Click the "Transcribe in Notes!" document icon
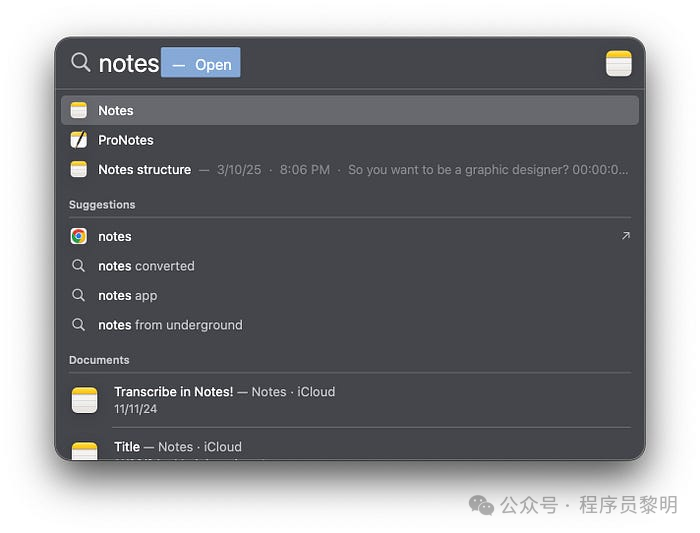The height and width of the screenshot is (533, 700). (84, 400)
